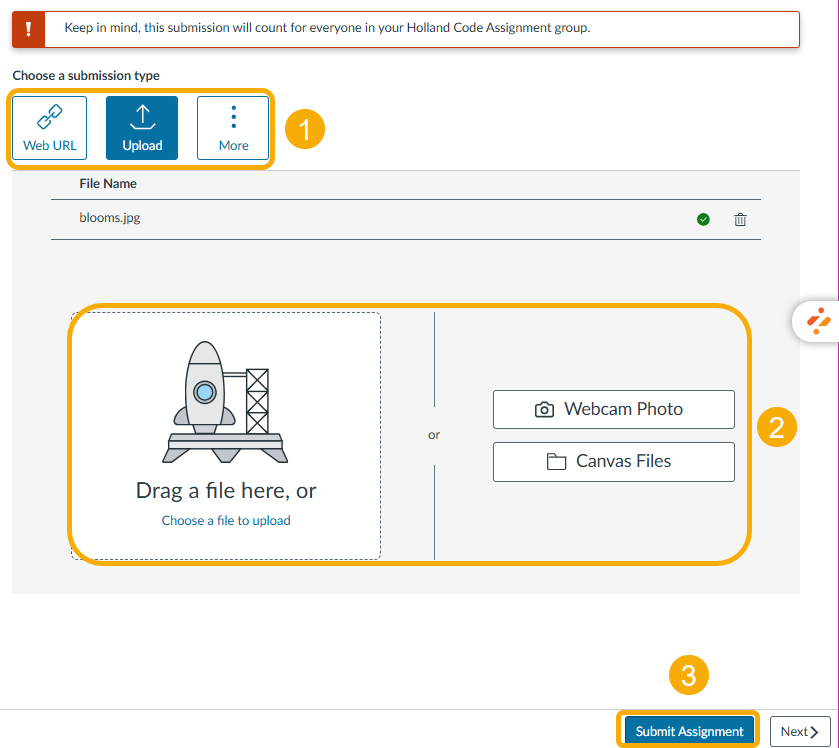
Task: Go to Next with the chevron button
Action: coord(800,732)
